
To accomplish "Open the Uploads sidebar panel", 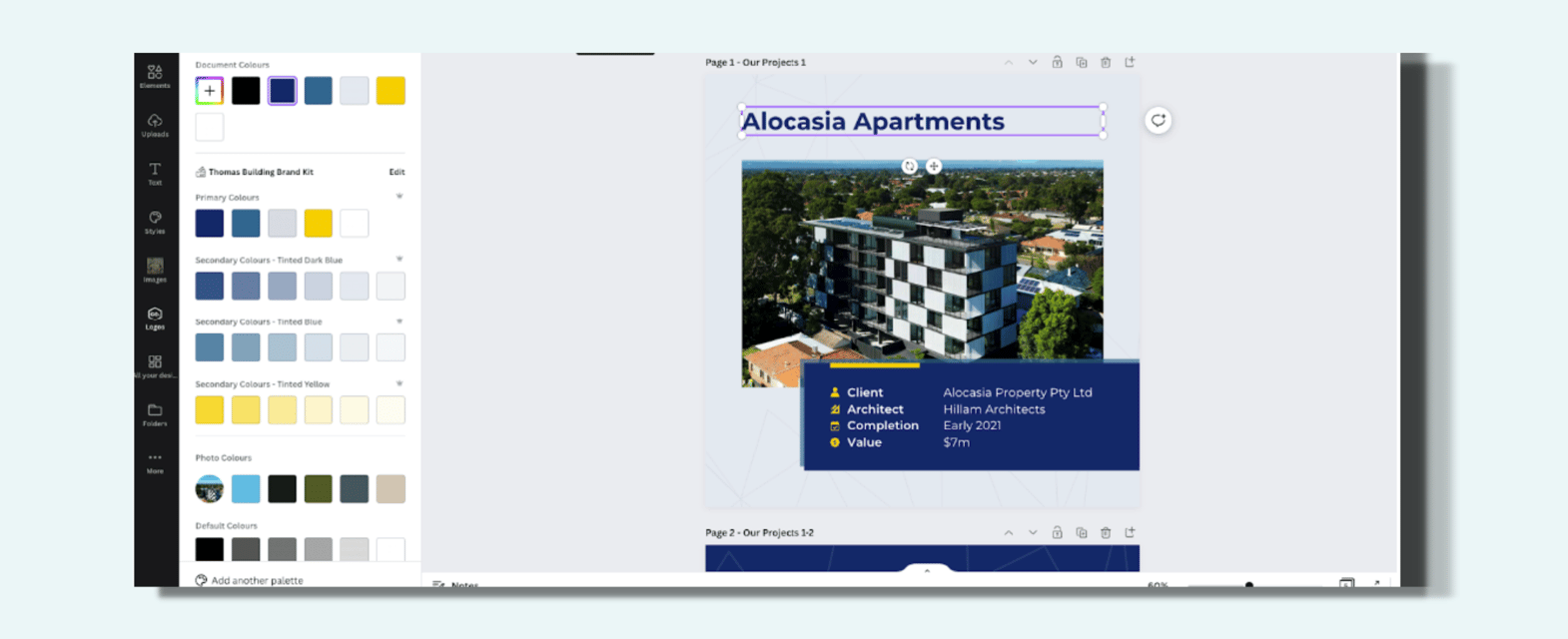I will 155,125.
